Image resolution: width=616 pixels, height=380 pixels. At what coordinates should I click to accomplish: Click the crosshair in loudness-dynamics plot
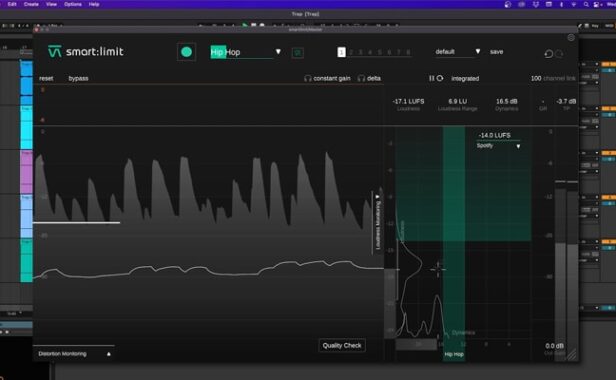438,269
